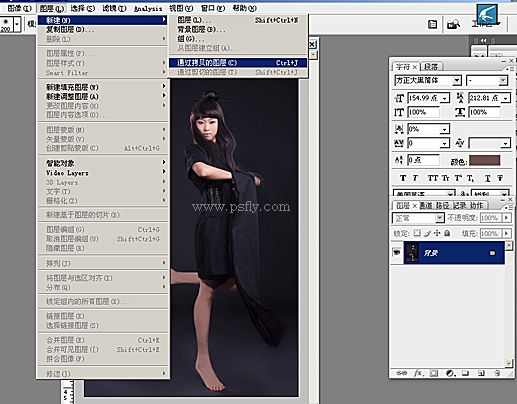Open kerning dropdown in Character panel
Viewport: 517px width, 404px height.
[506, 143]
